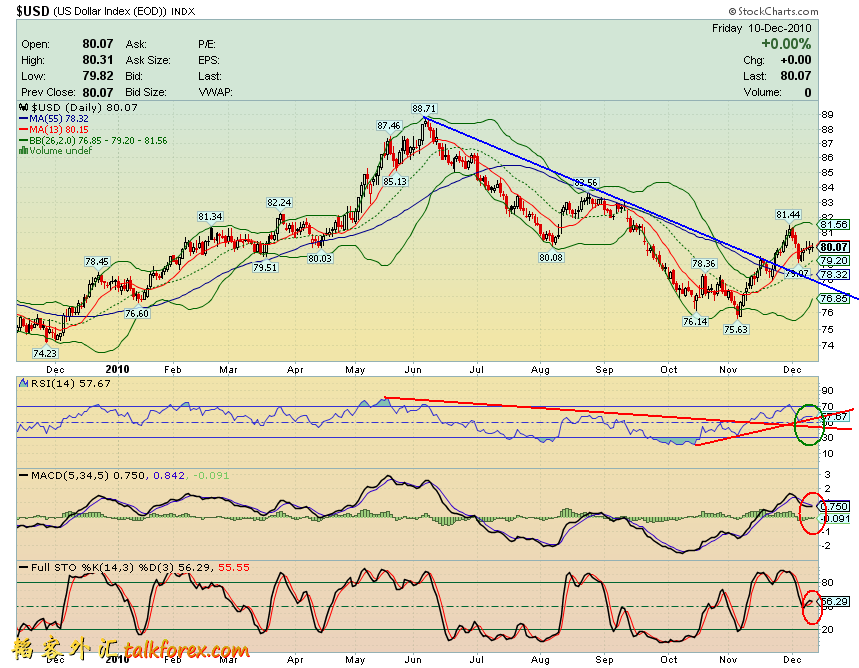Select the Prev Close value 80.07
The image size is (859, 668).
click(98, 92)
